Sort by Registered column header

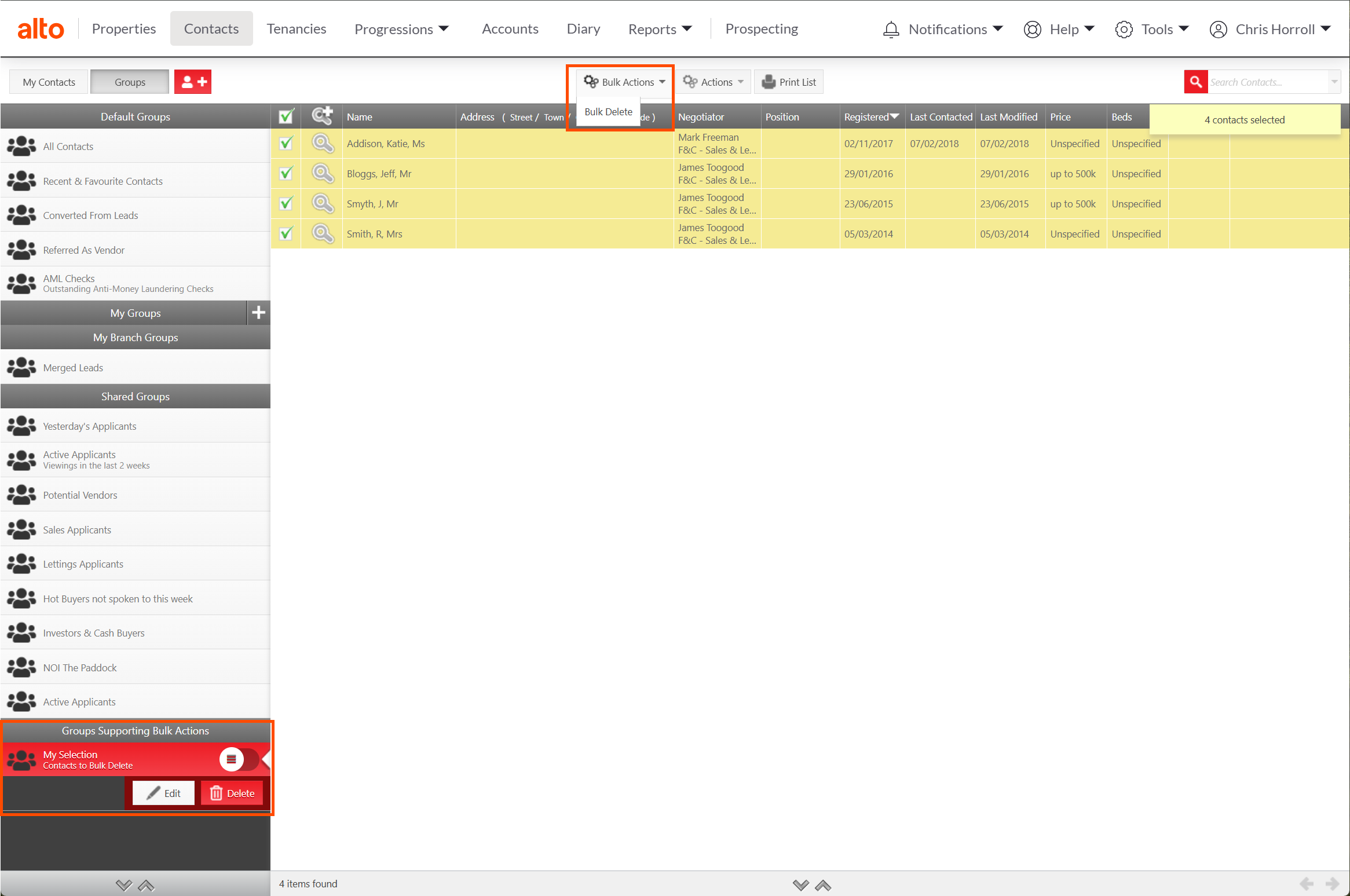tap(872, 116)
